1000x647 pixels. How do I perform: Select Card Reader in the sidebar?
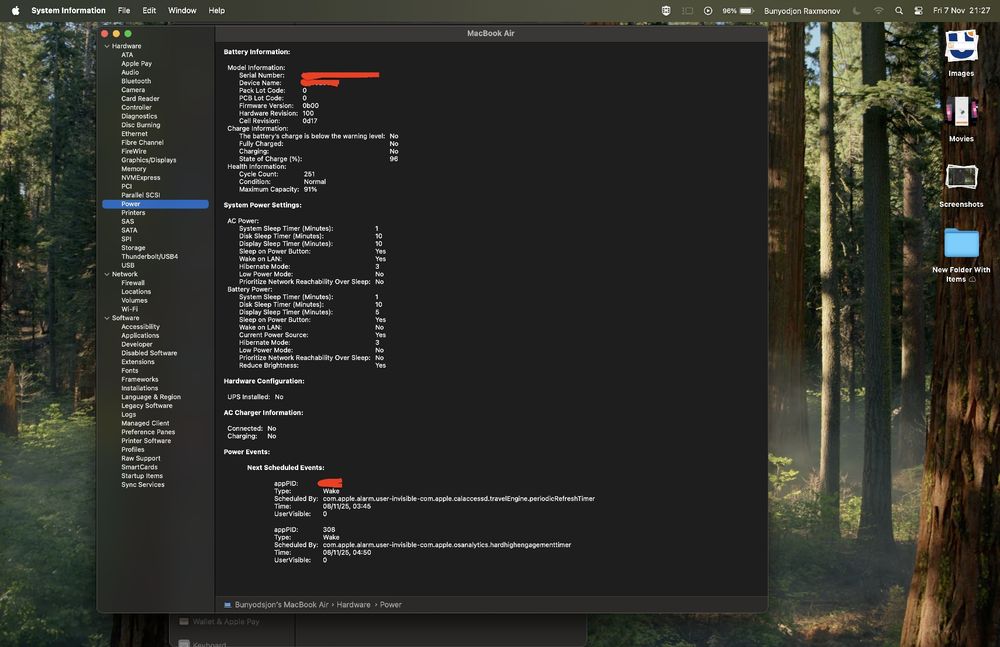pyautogui.click(x=140, y=99)
